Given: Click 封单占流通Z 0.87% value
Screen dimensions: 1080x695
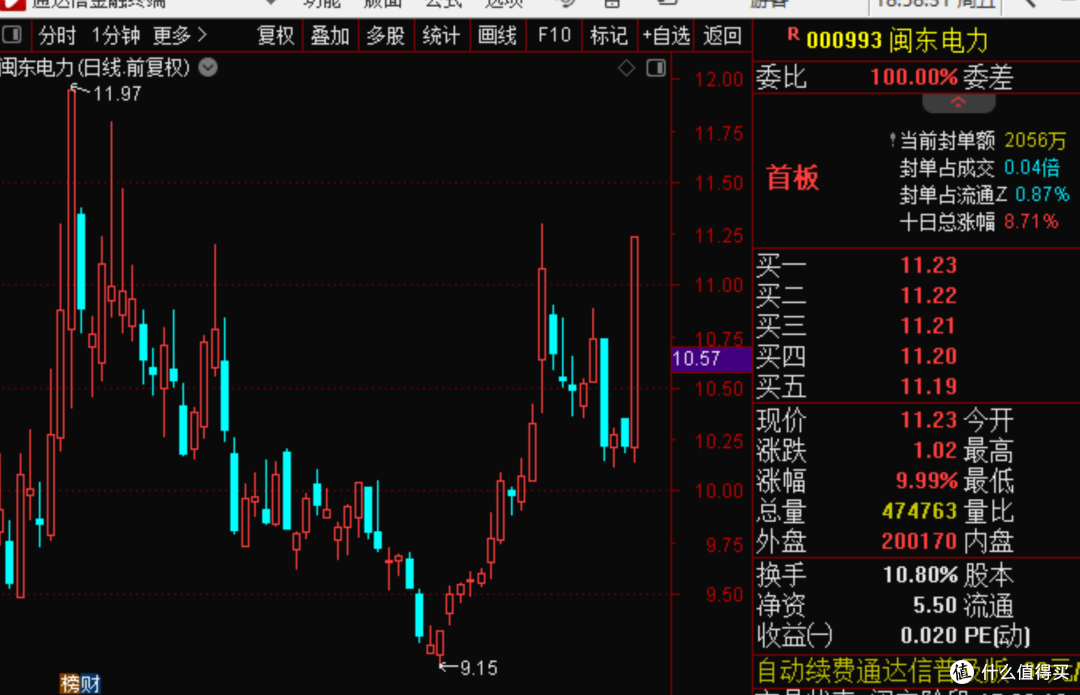Looking at the screenshot, I should (x=1042, y=194).
